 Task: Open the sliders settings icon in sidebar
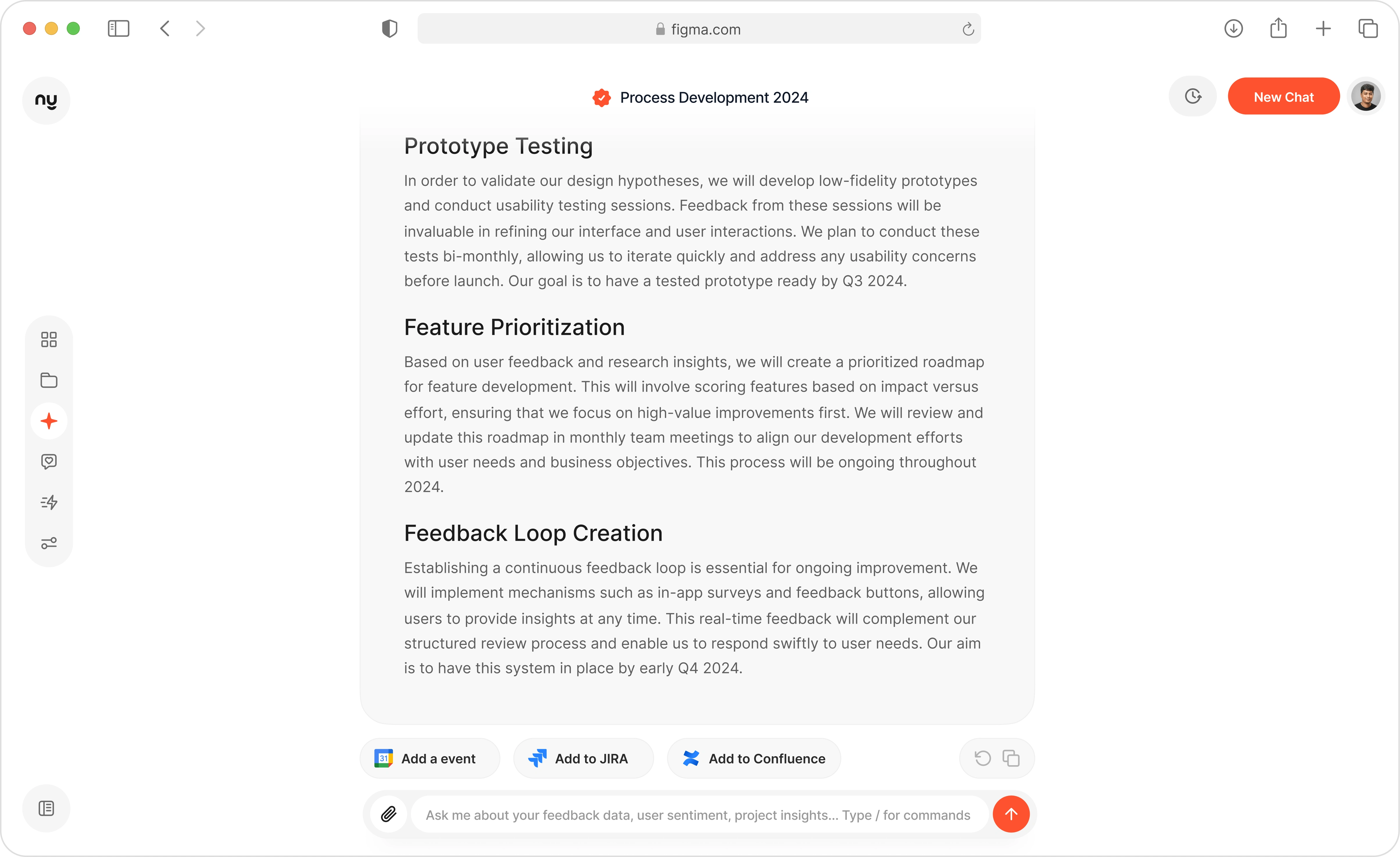point(49,544)
